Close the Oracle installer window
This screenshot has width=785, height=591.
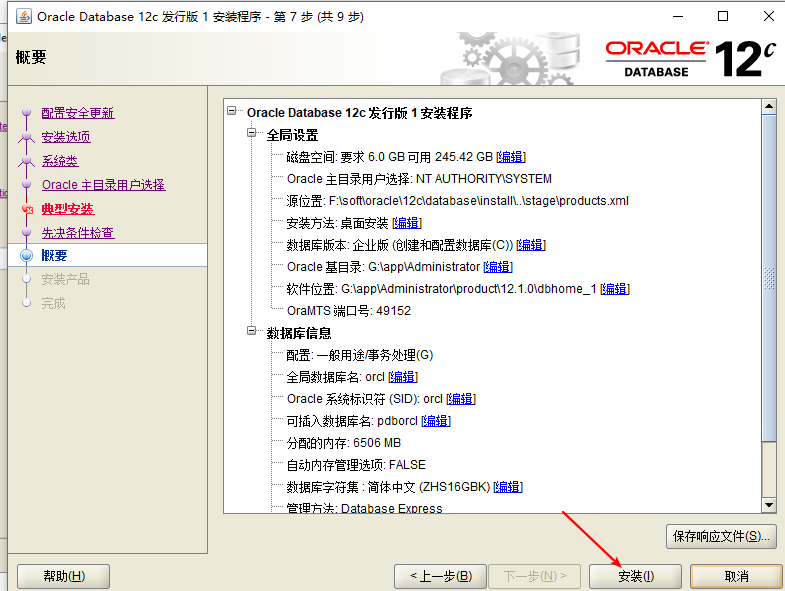pos(769,16)
